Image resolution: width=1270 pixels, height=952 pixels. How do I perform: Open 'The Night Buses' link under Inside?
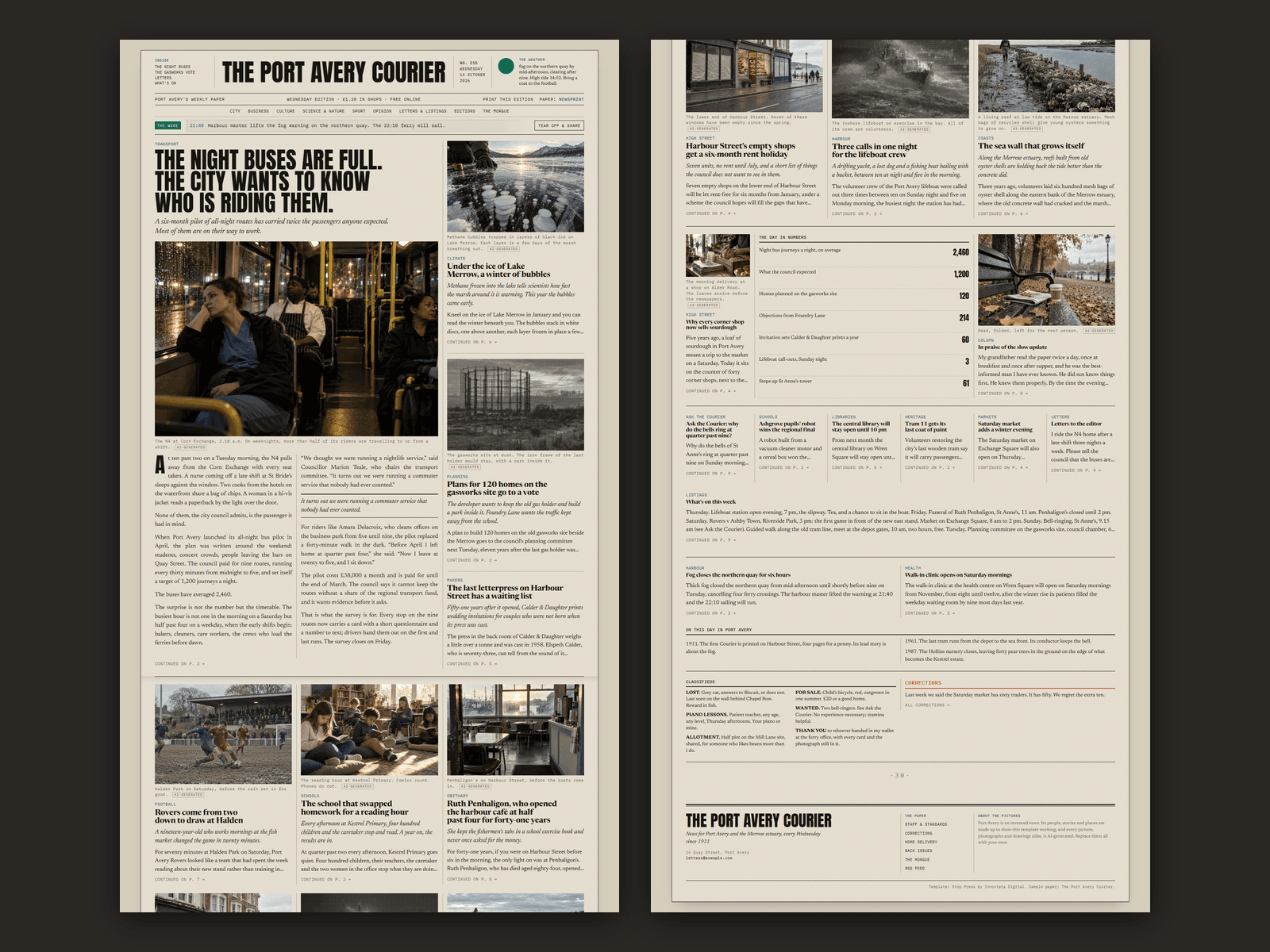click(x=172, y=67)
